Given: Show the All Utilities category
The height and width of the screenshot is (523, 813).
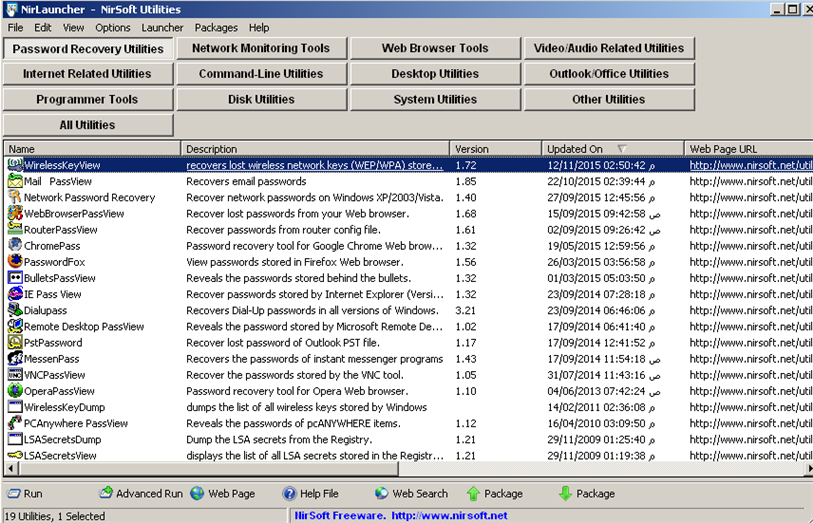Looking at the screenshot, I should [x=88, y=125].
